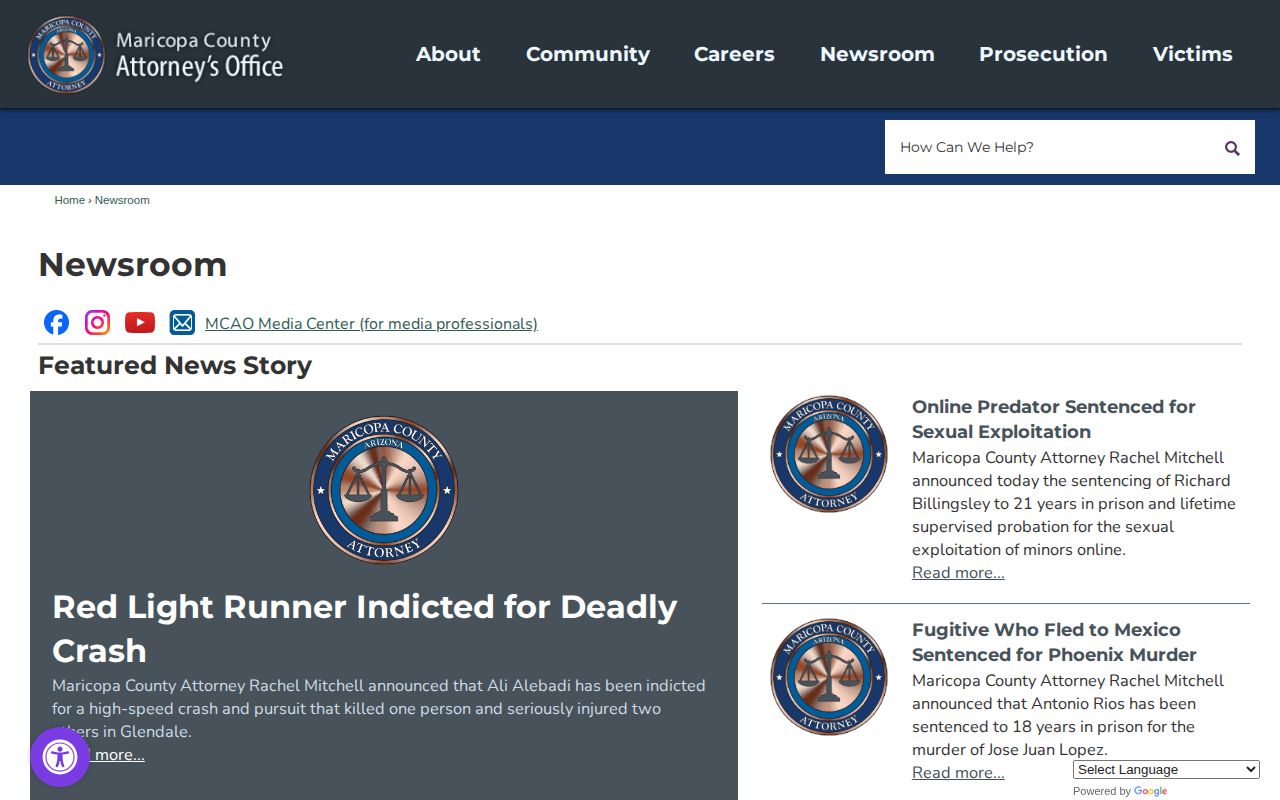
Task: Open Online Predator Sentenced headline
Action: click(x=1054, y=419)
